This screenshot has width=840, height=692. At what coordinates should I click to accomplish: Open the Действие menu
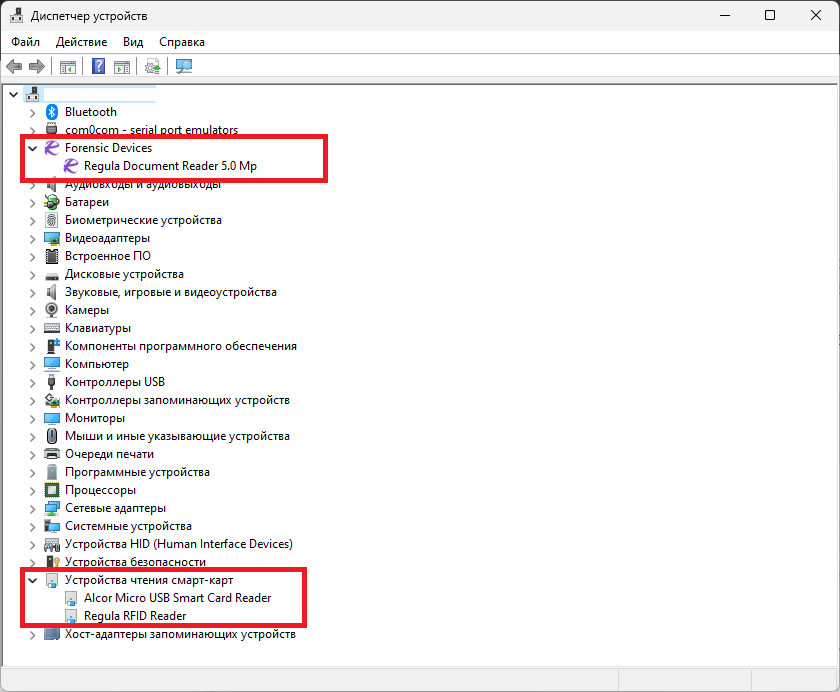point(81,42)
